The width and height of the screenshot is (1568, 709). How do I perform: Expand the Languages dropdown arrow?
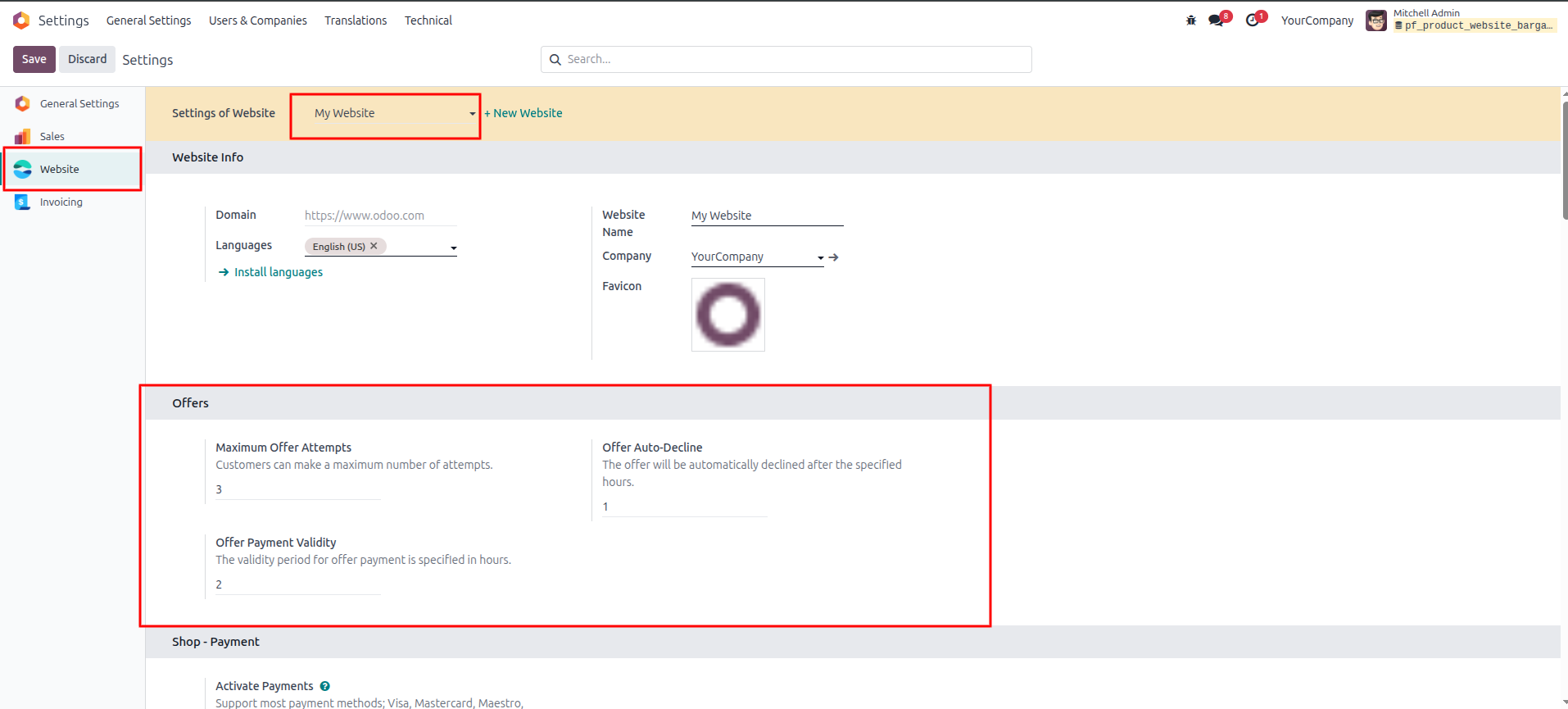pyautogui.click(x=453, y=248)
